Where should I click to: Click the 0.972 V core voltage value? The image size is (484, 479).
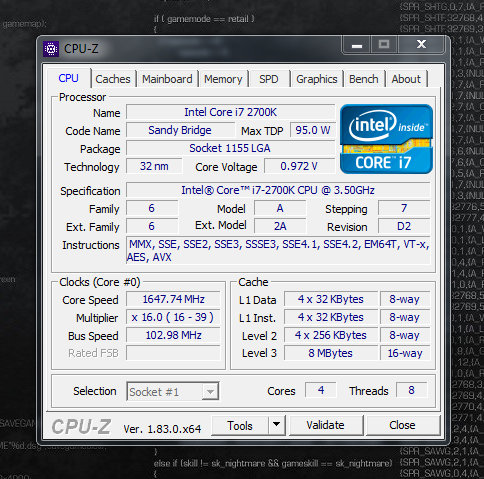[299, 166]
